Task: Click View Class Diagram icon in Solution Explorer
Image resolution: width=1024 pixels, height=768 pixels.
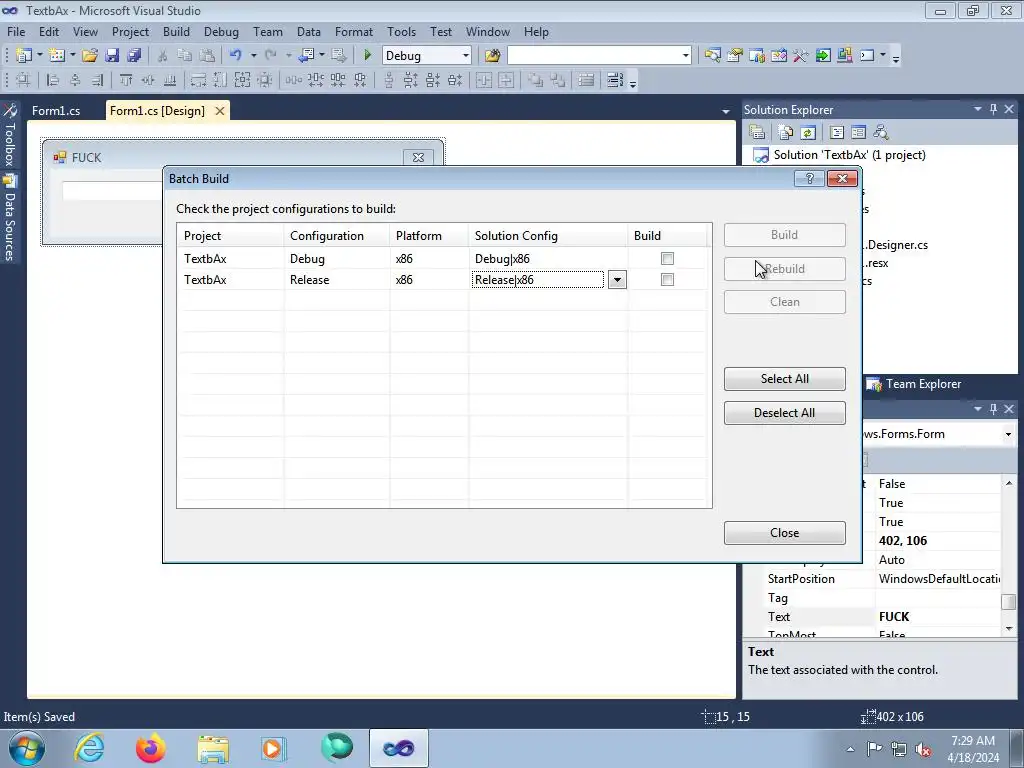Action: (881, 133)
